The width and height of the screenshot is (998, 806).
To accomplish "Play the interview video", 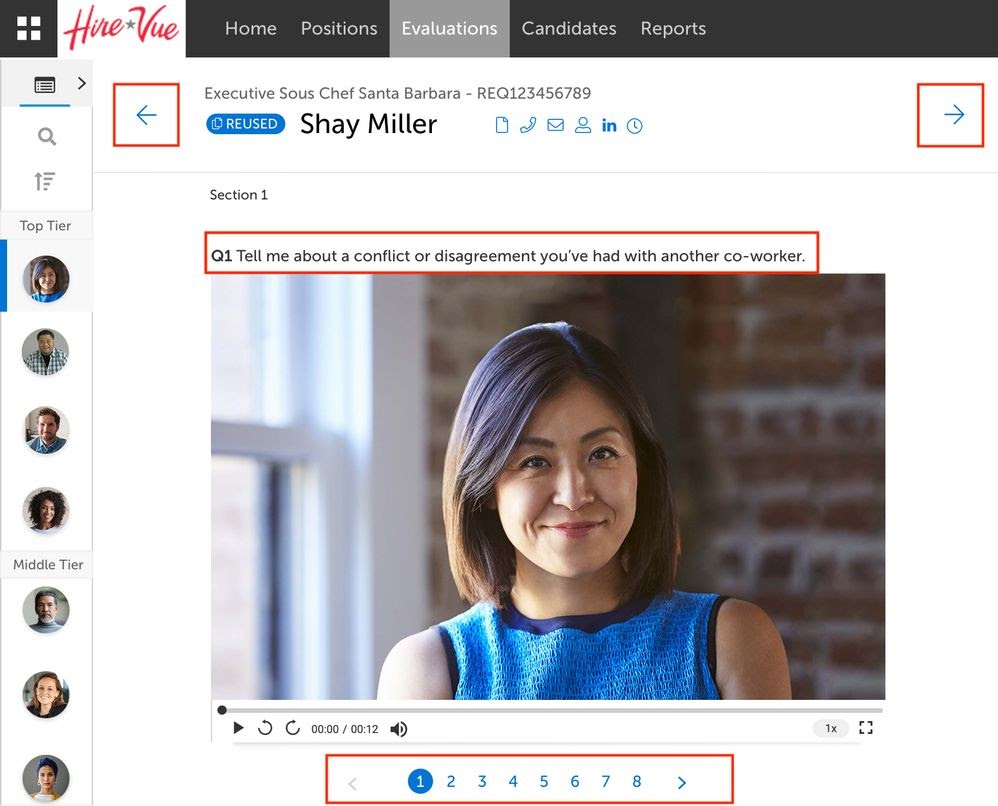I will point(238,728).
